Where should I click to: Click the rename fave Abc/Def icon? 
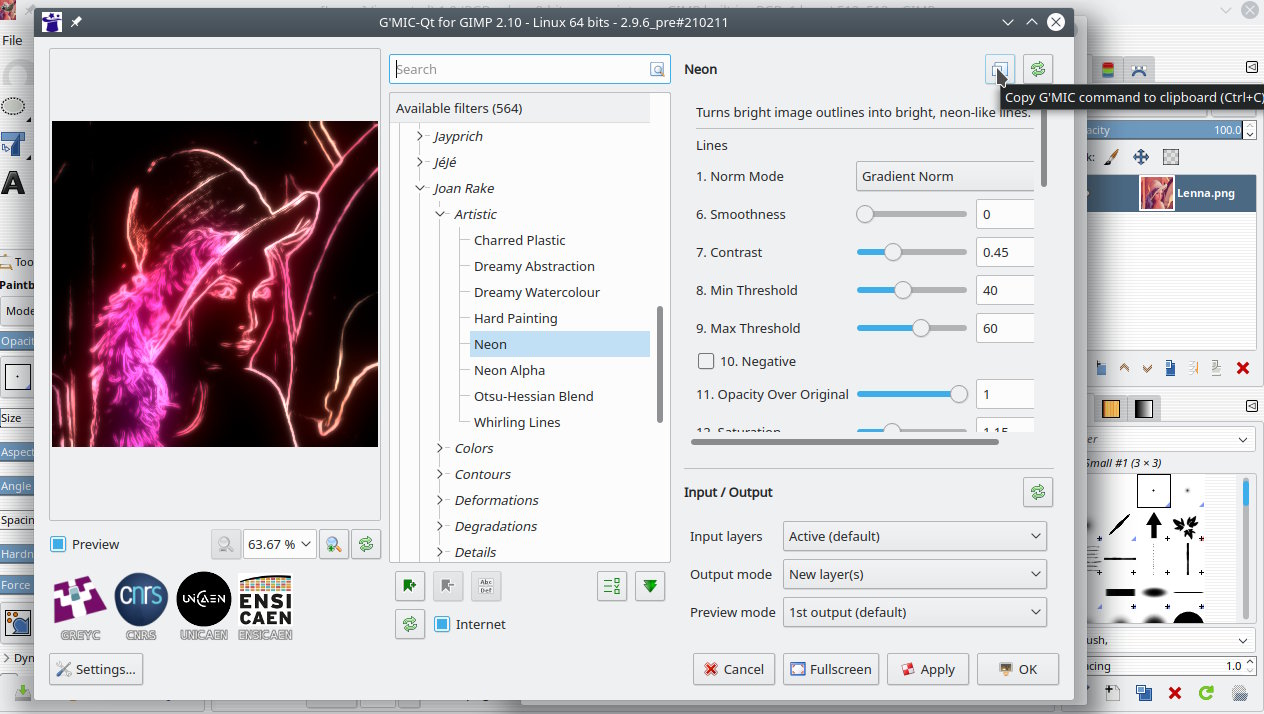point(486,586)
